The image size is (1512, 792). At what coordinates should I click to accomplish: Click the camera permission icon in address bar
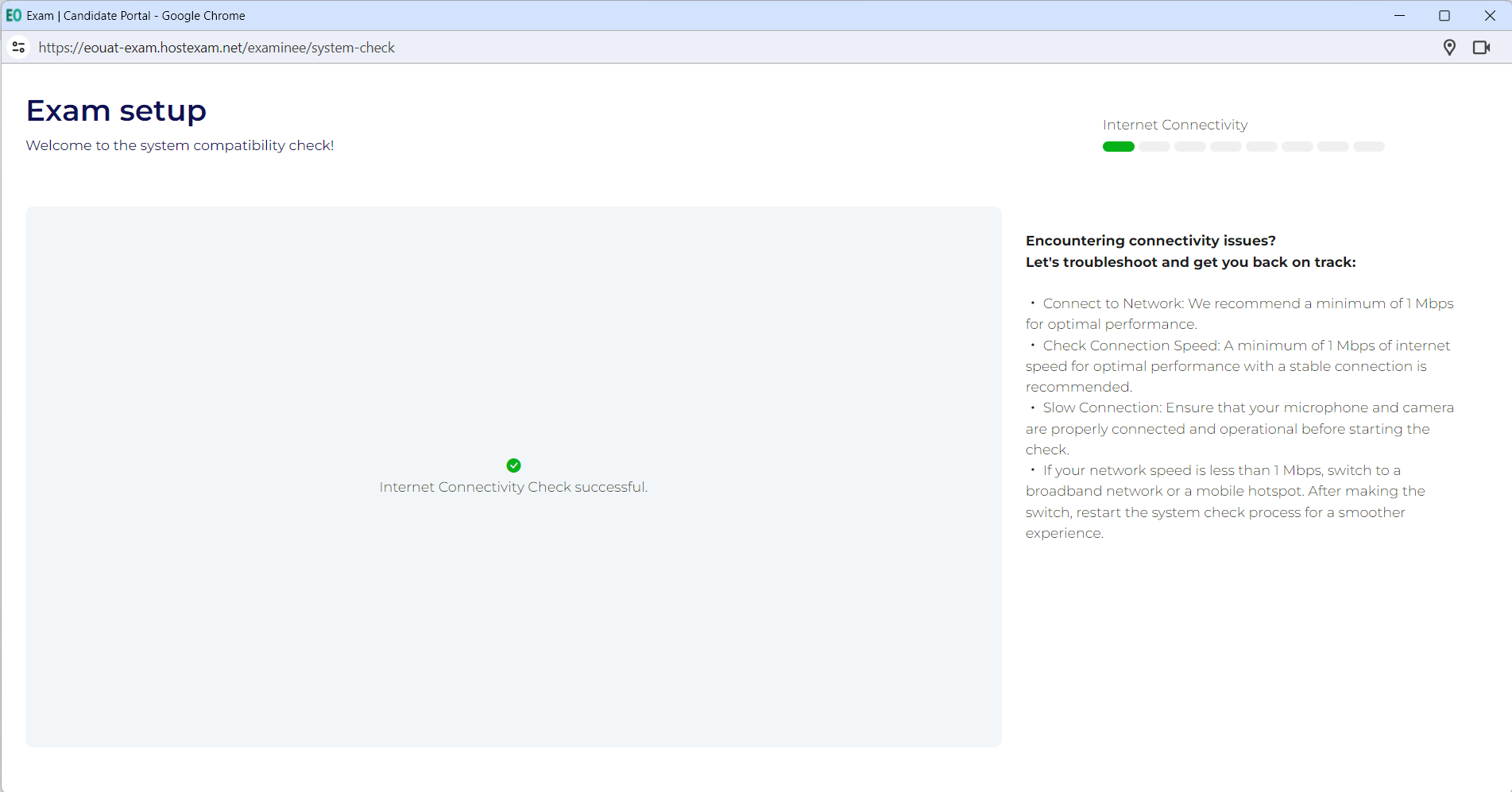pyautogui.click(x=1481, y=48)
